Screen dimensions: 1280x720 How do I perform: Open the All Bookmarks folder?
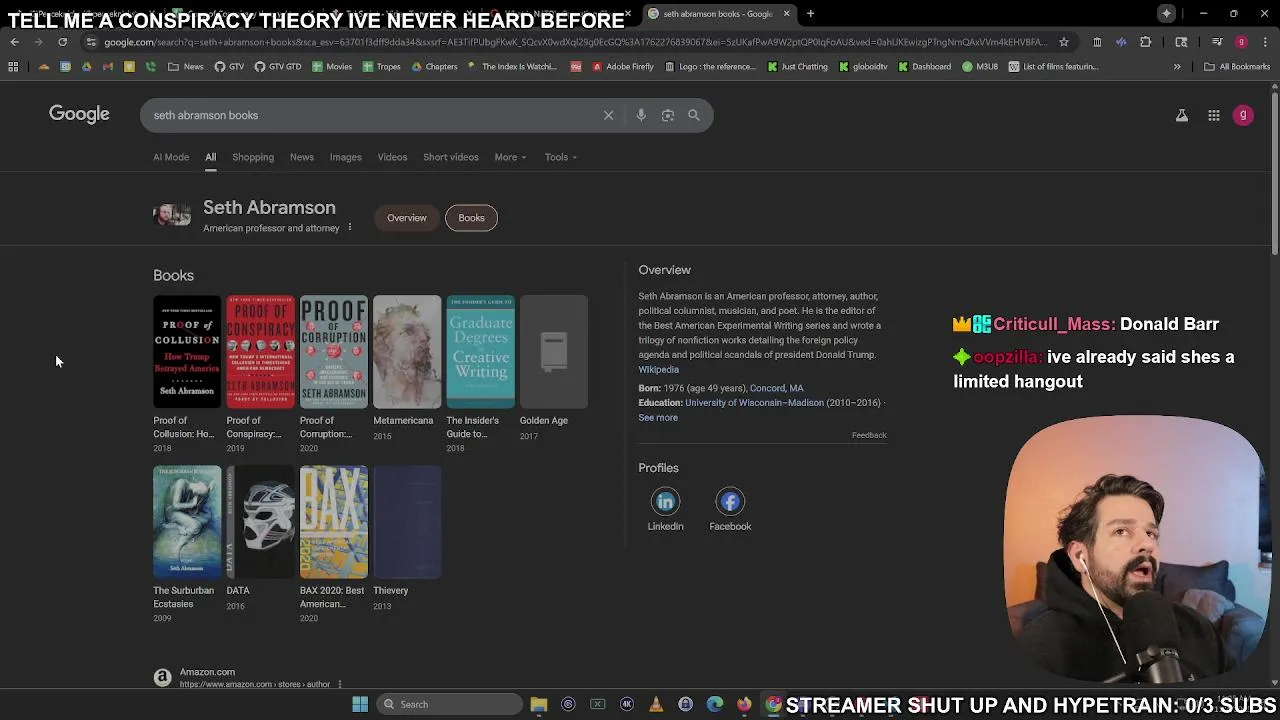pos(1237,67)
